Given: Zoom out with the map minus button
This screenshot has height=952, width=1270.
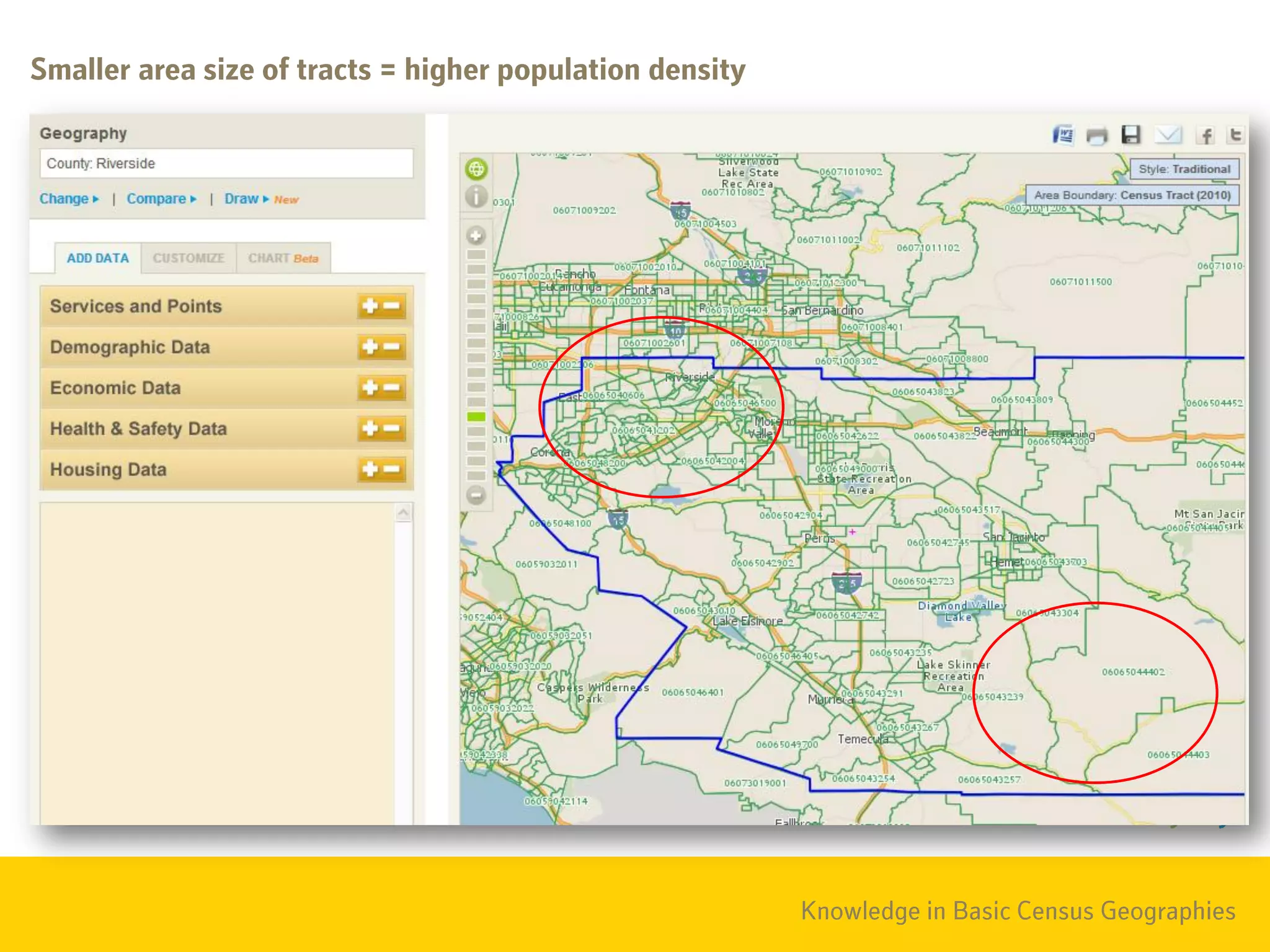Looking at the screenshot, I should (x=476, y=495).
